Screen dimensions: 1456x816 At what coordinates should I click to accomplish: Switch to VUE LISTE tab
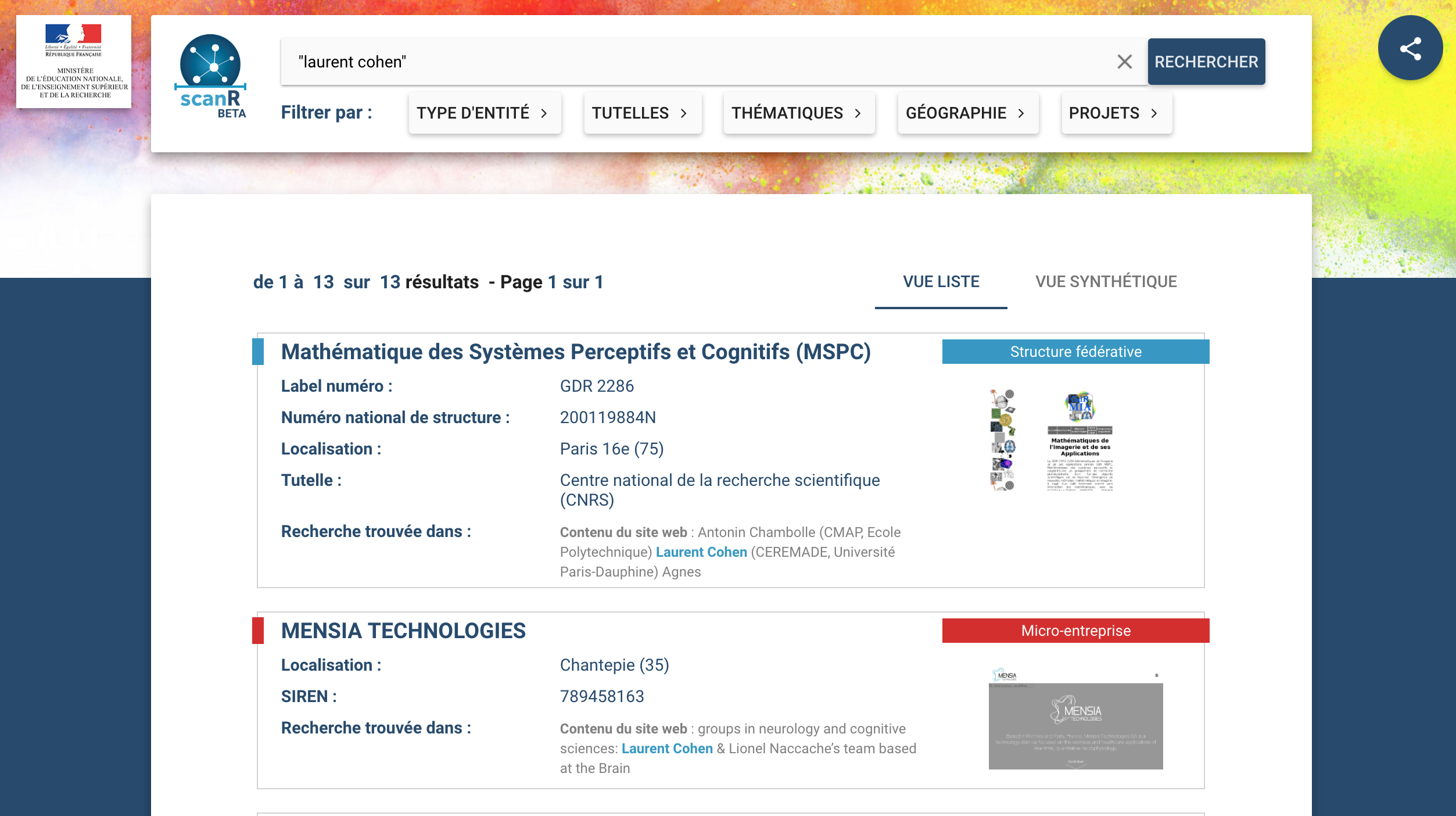click(941, 282)
